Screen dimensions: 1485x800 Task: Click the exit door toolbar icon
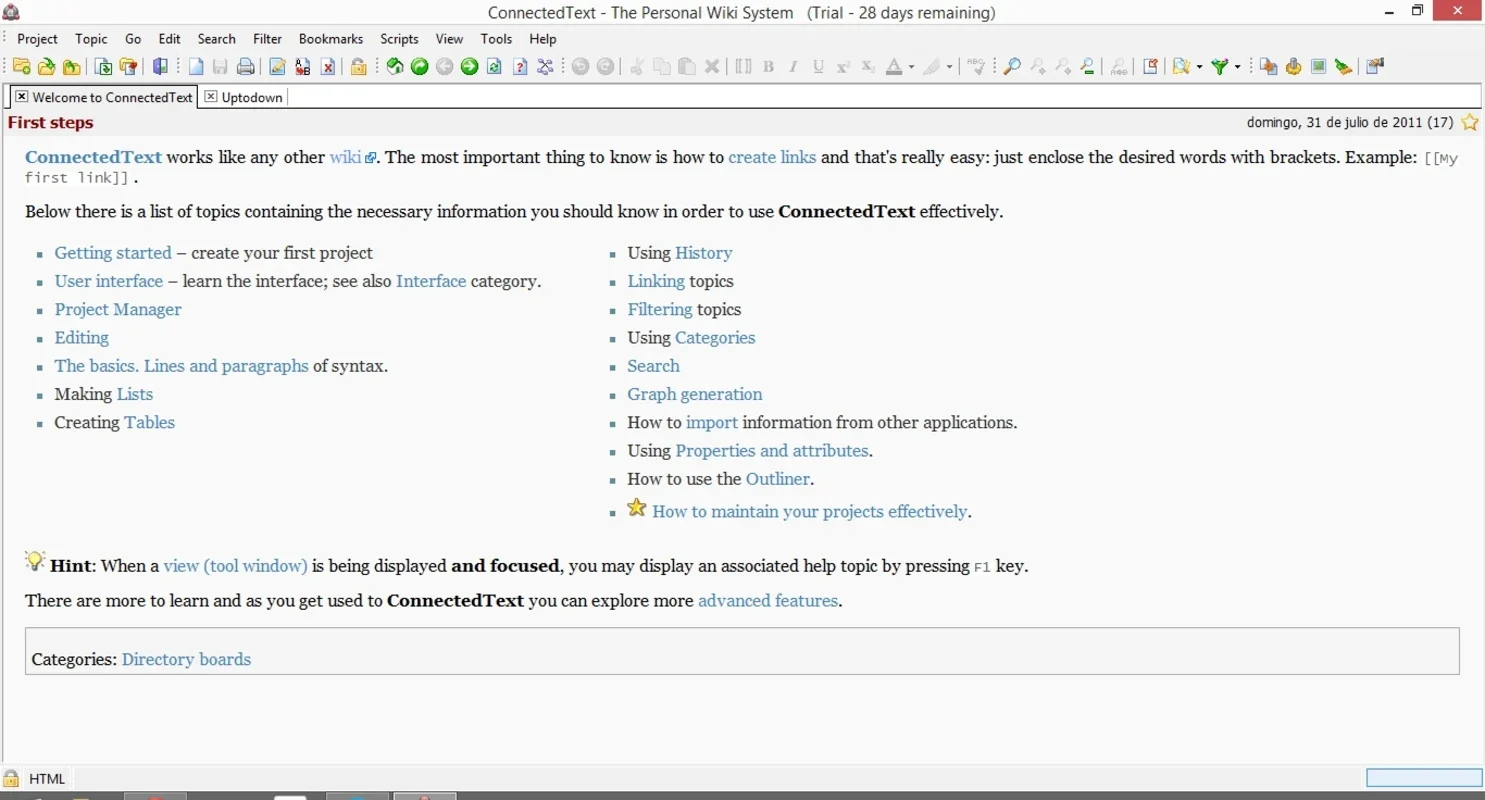click(x=160, y=67)
